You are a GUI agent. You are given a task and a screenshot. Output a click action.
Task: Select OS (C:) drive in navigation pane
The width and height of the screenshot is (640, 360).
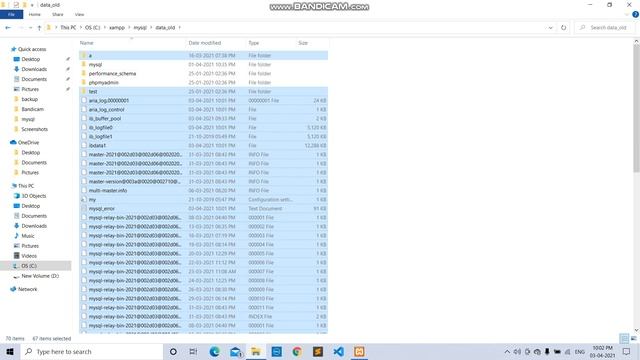click(x=29, y=266)
